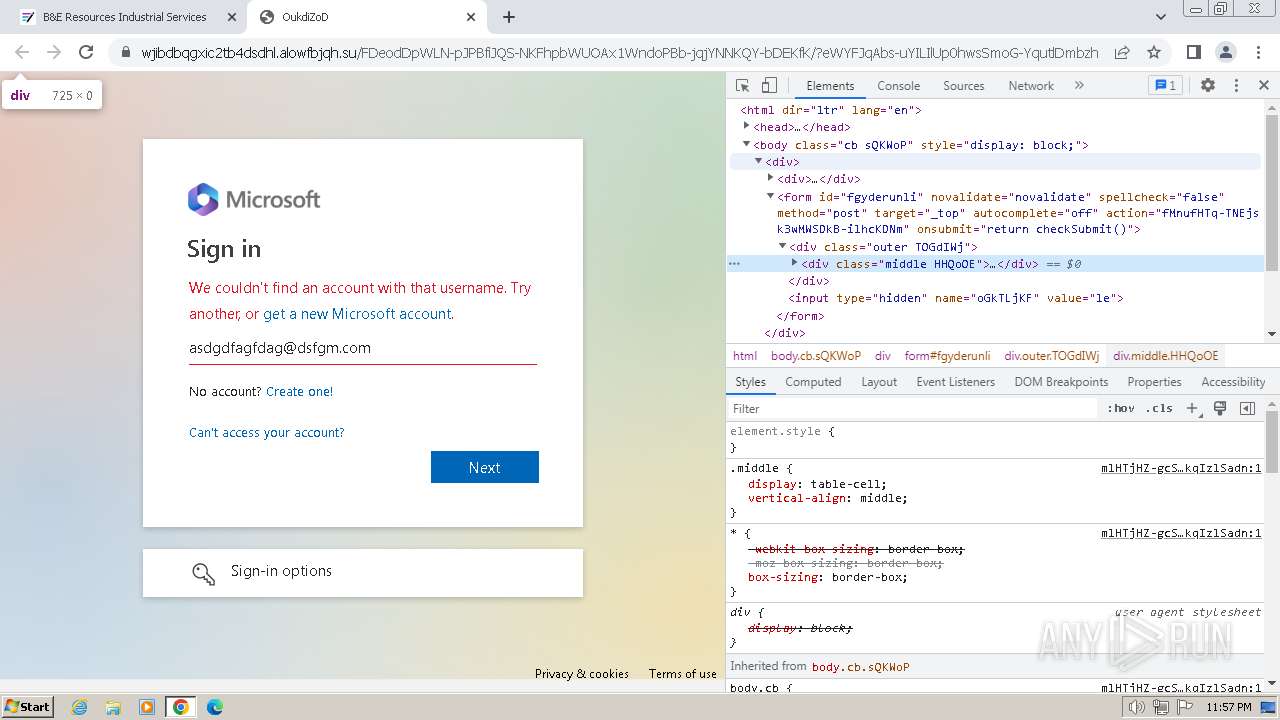
Task: Select form#fgyderunli breadcrumb item
Action: pyautogui.click(x=947, y=356)
